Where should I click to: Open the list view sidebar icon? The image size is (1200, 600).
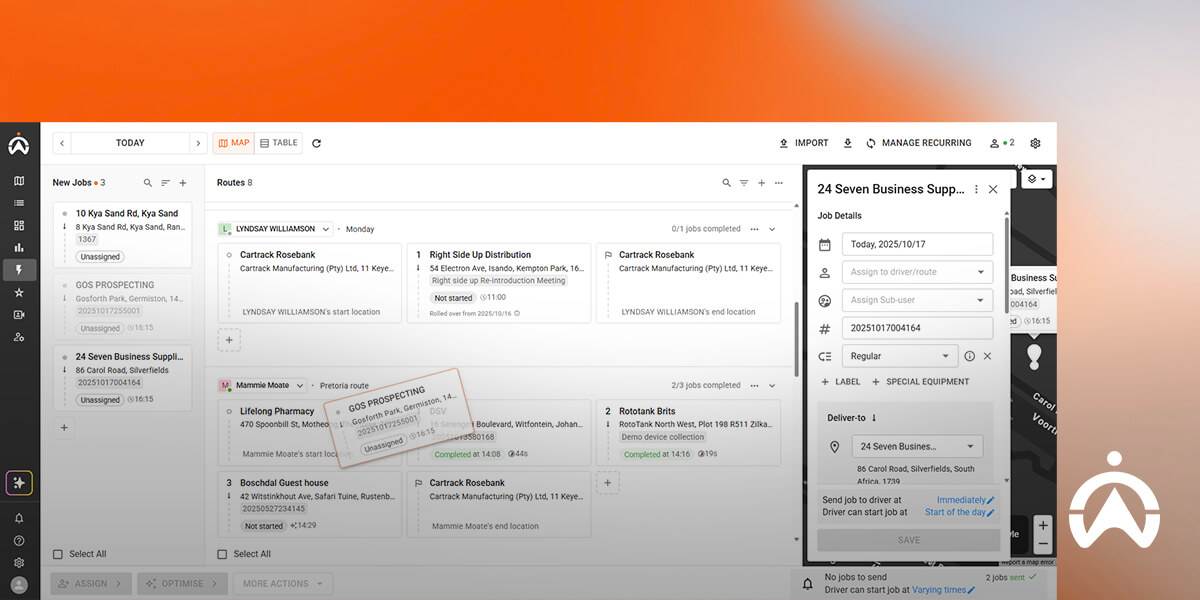tap(19, 203)
